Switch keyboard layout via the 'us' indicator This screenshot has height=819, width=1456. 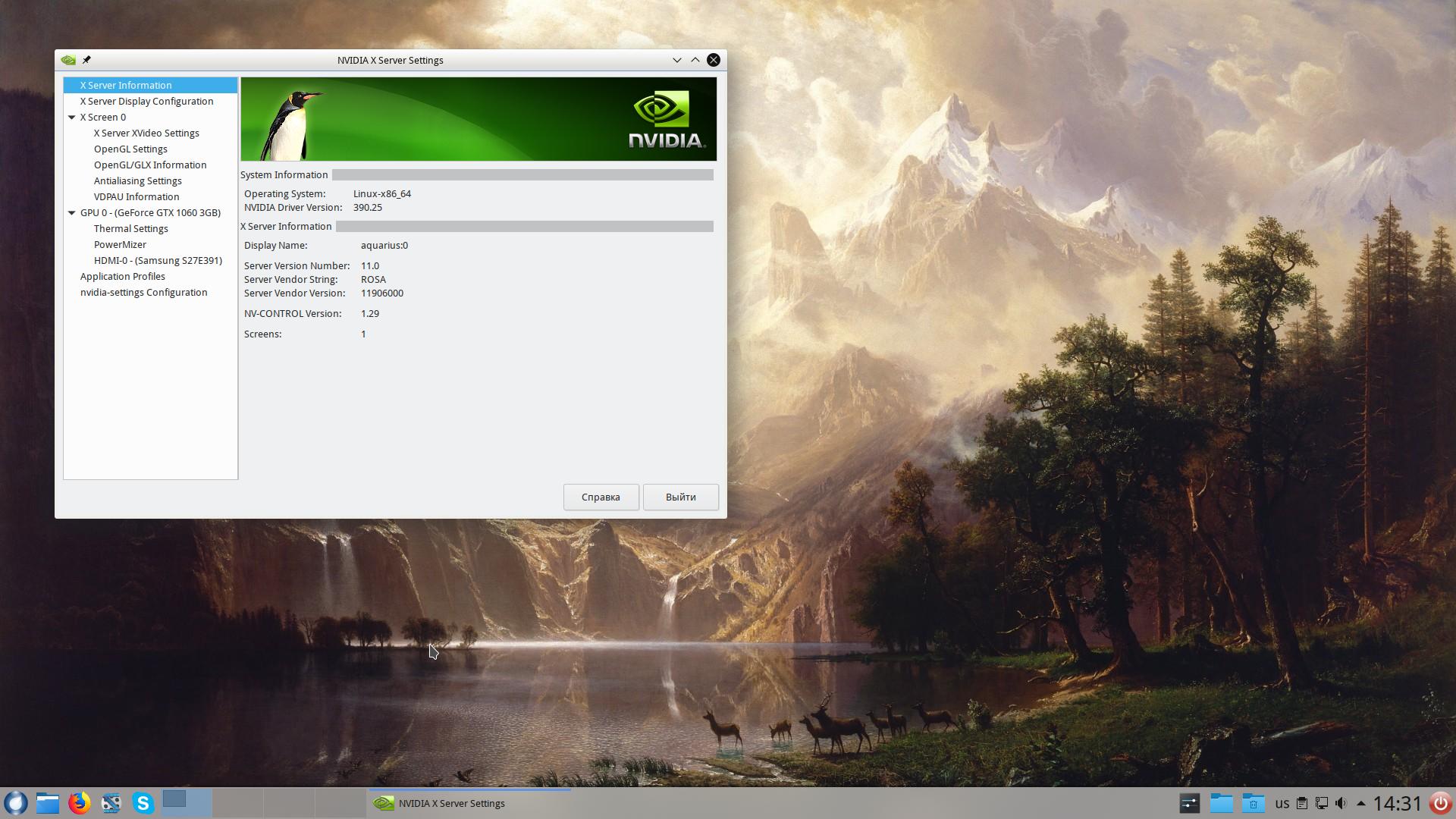[x=1282, y=803]
